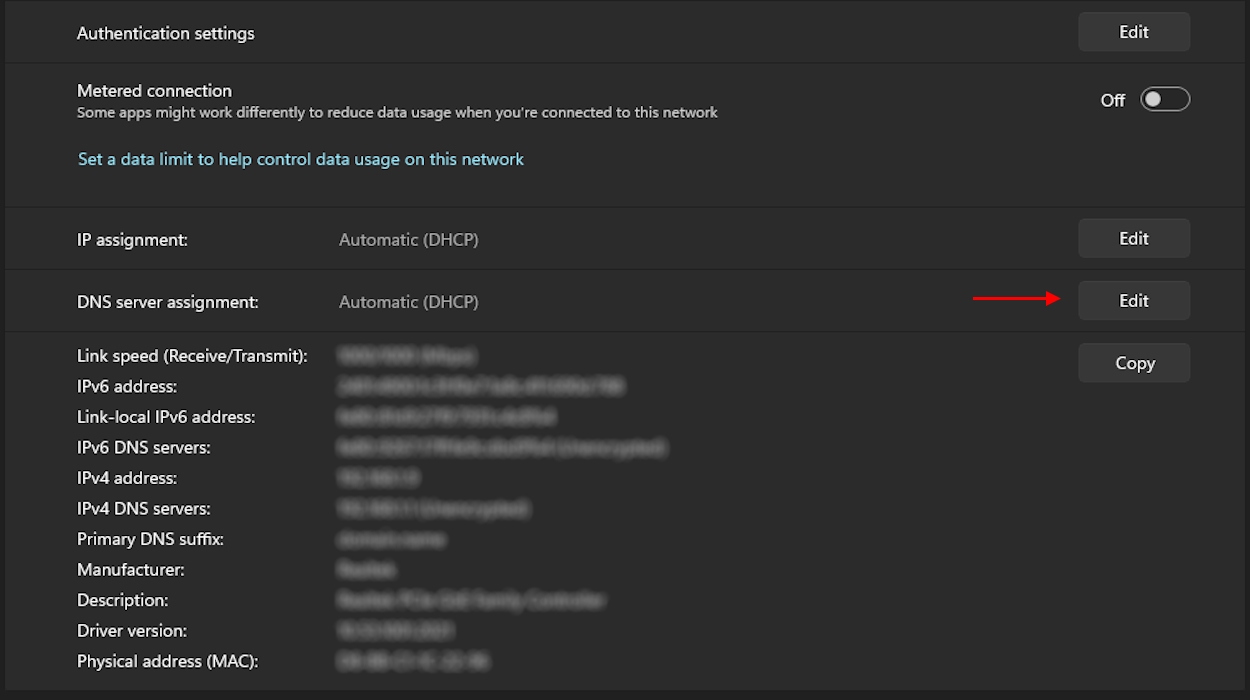Viewport: 1250px width, 700px height.
Task: Click the IPv6 DNS servers label
Action: tap(143, 447)
